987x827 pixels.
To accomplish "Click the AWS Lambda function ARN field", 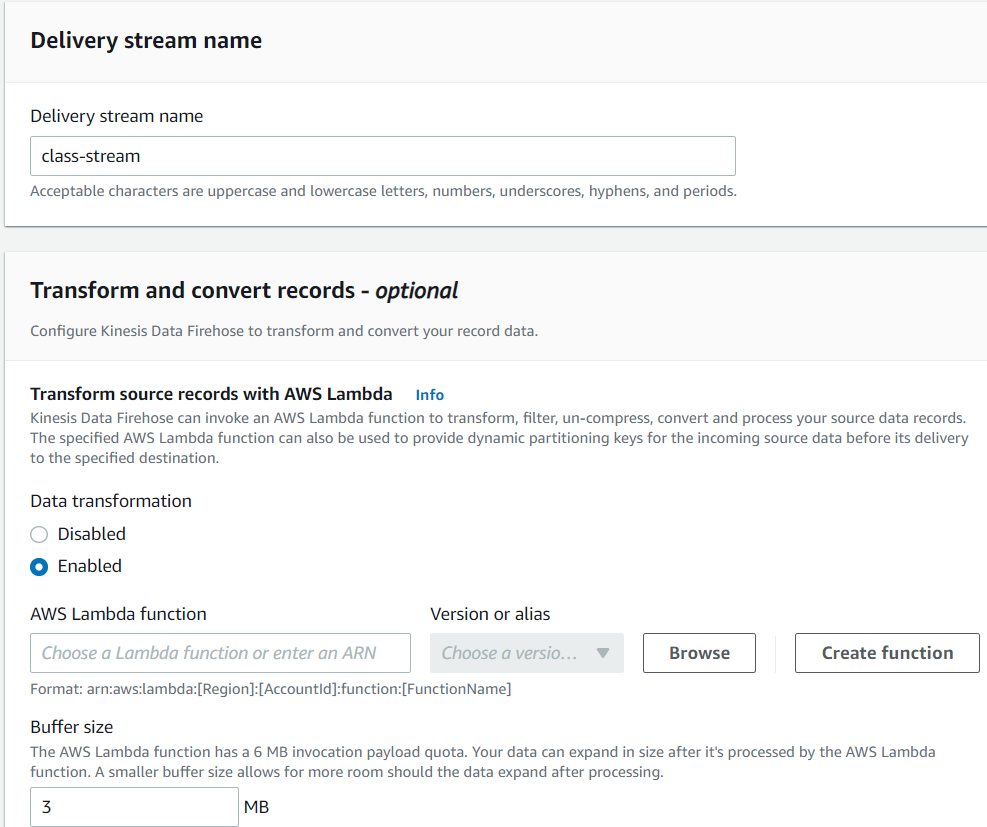I will 220,653.
